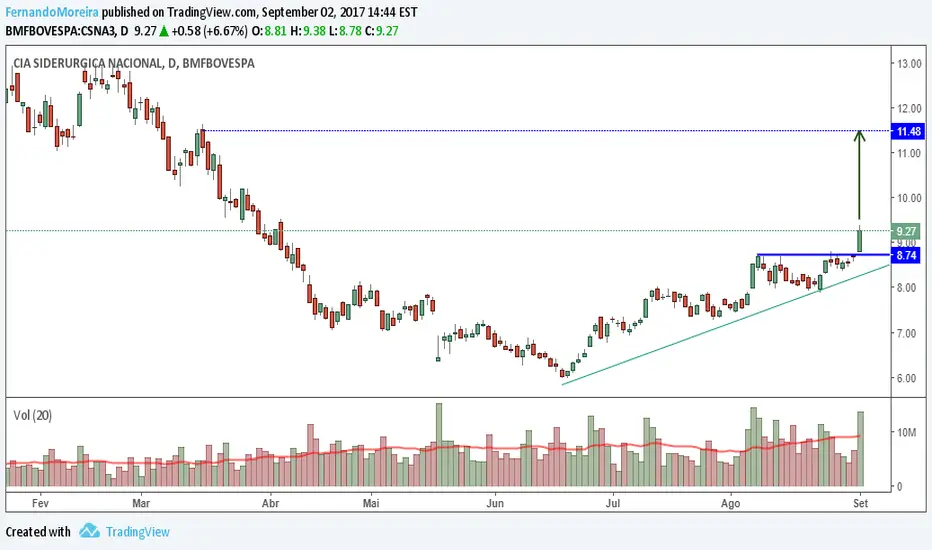Viewport: 932px width, 550px height.
Task: Click the open value O:8.81
Action: (269, 31)
